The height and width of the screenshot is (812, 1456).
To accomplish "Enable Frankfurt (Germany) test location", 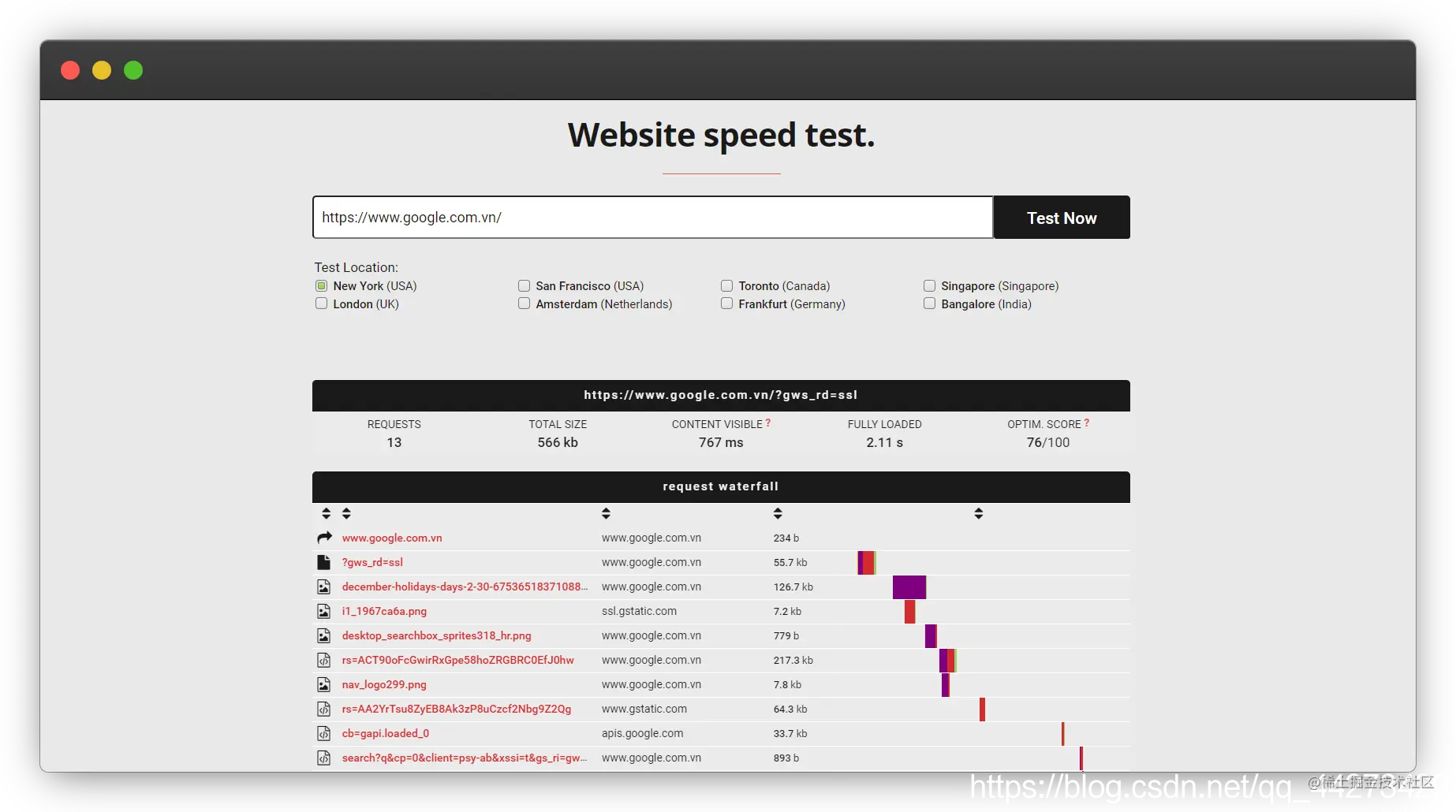I will coord(726,304).
